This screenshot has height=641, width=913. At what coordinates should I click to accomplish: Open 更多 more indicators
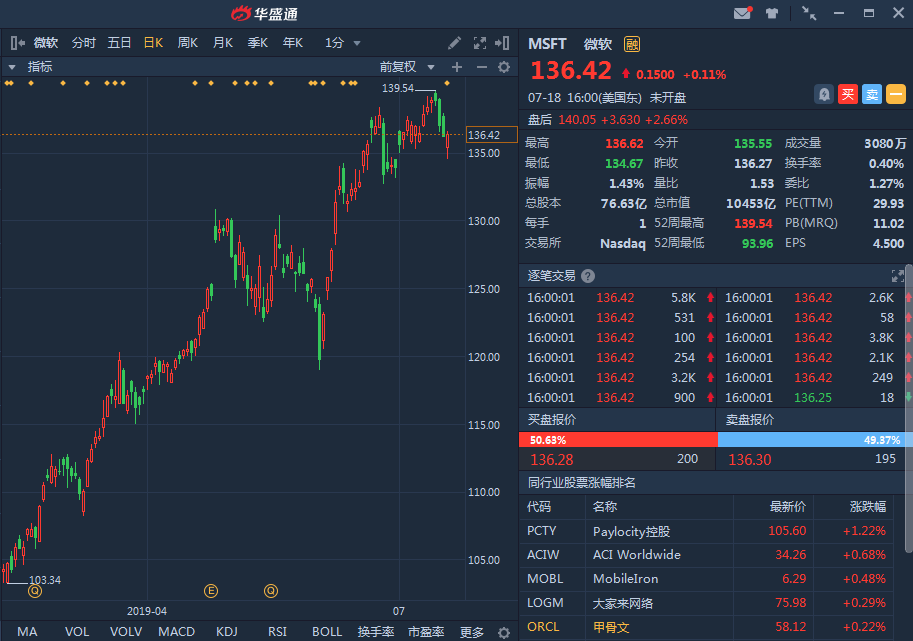472,632
